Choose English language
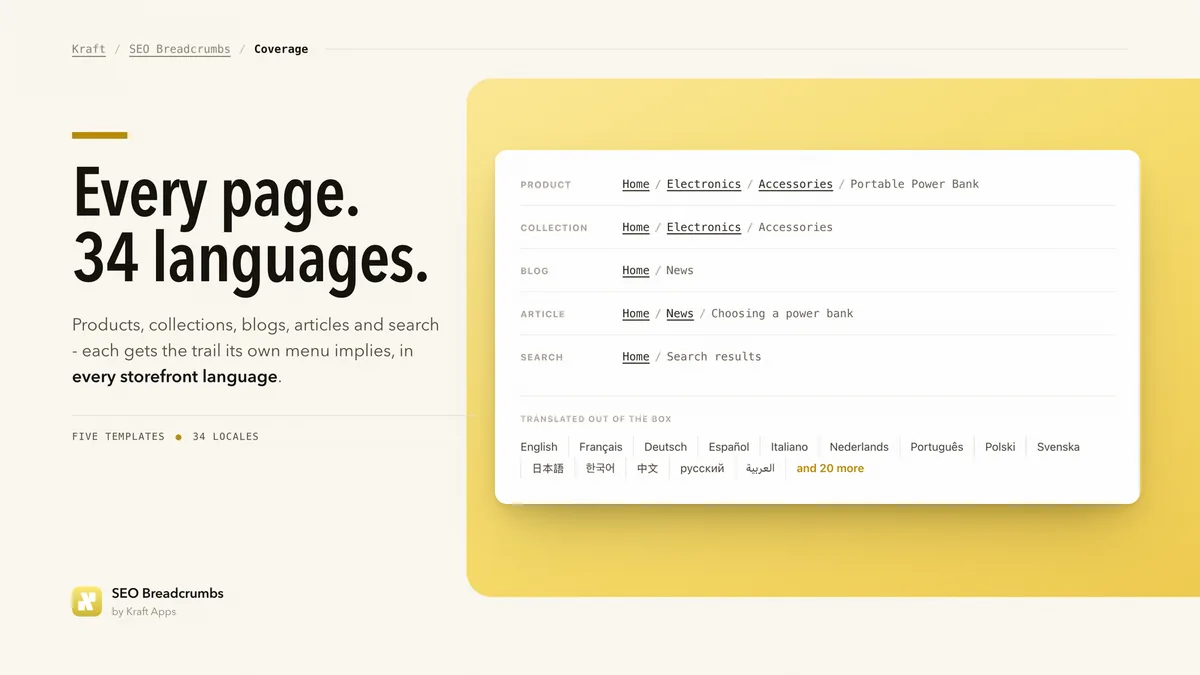The image size is (1200, 675). (539, 447)
